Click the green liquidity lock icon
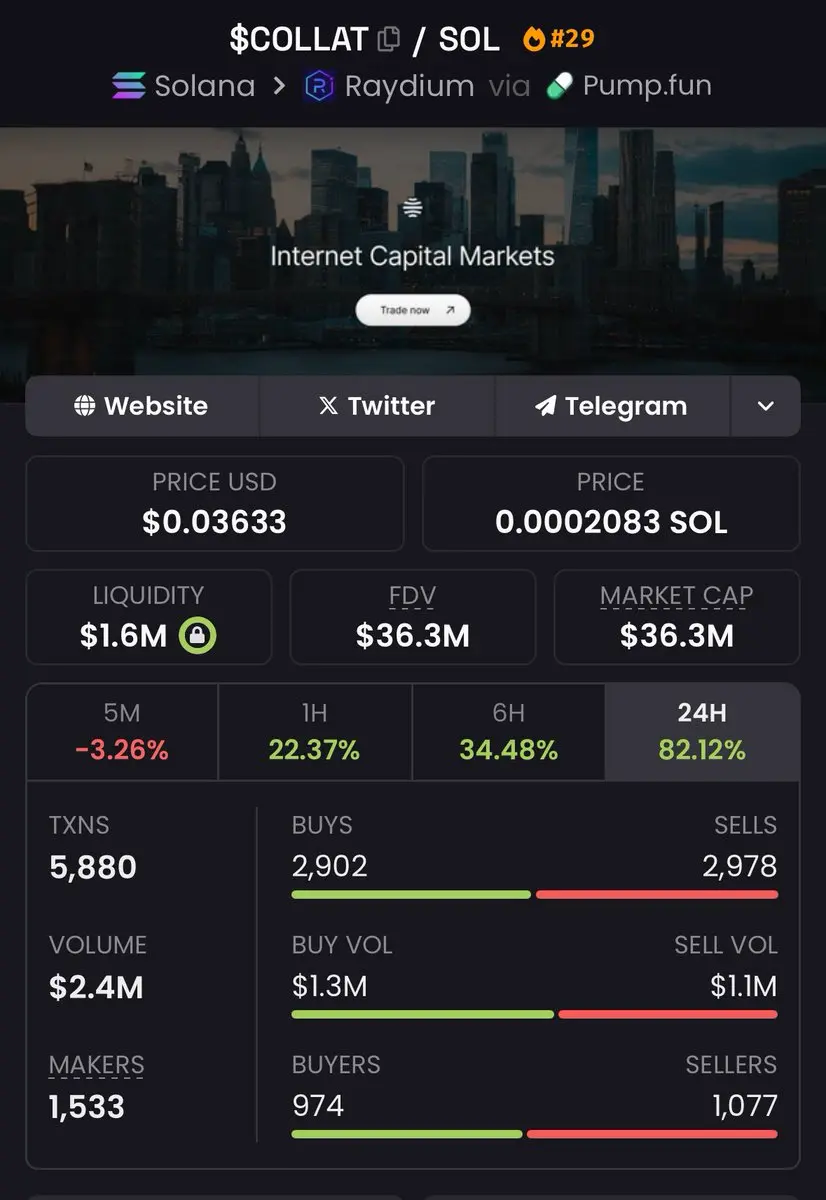The height and width of the screenshot is (1200, 826). click(x=198, y=635)
